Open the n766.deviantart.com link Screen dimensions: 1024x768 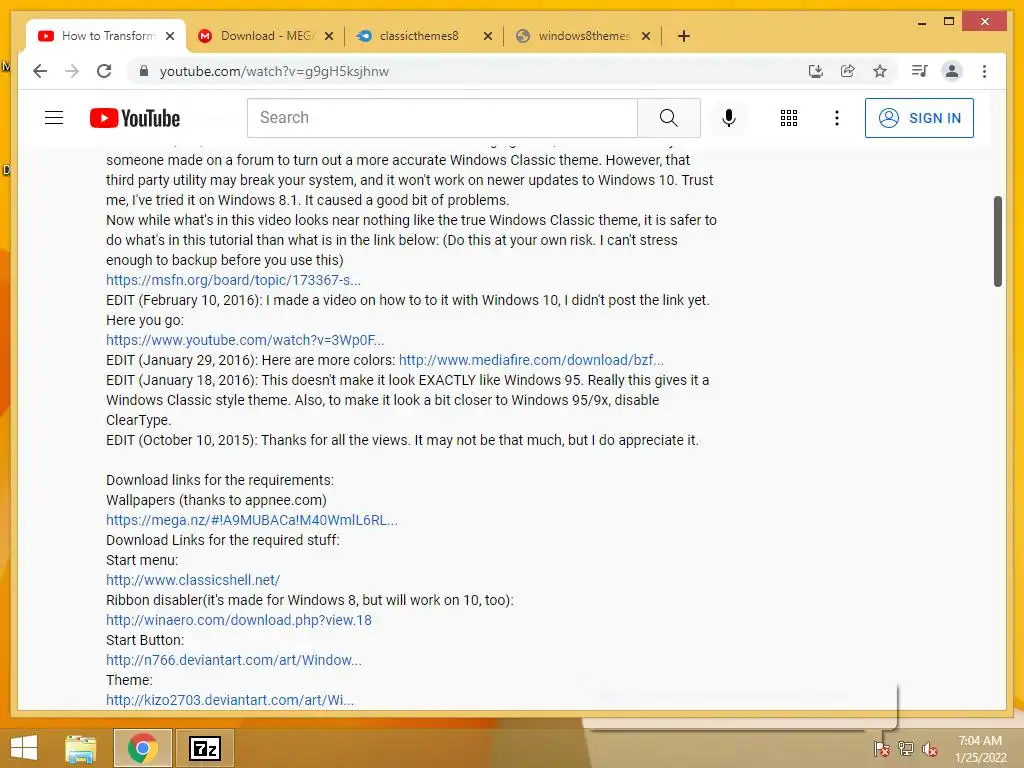tap(233, 660)
